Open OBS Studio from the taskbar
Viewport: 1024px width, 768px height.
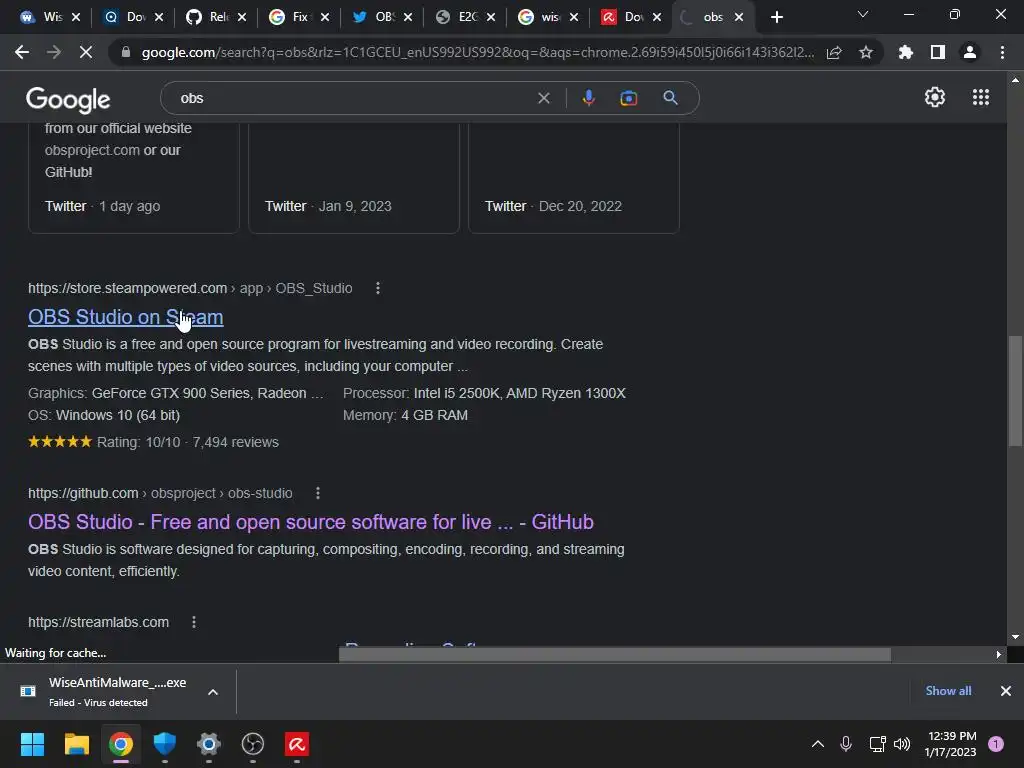[253, 744]
